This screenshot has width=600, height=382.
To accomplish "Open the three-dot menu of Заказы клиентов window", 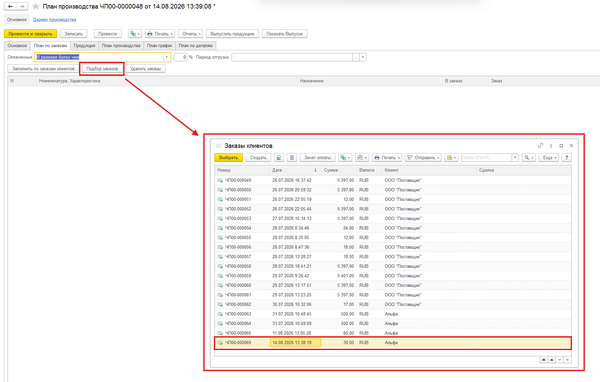I will tap(551, 145).
